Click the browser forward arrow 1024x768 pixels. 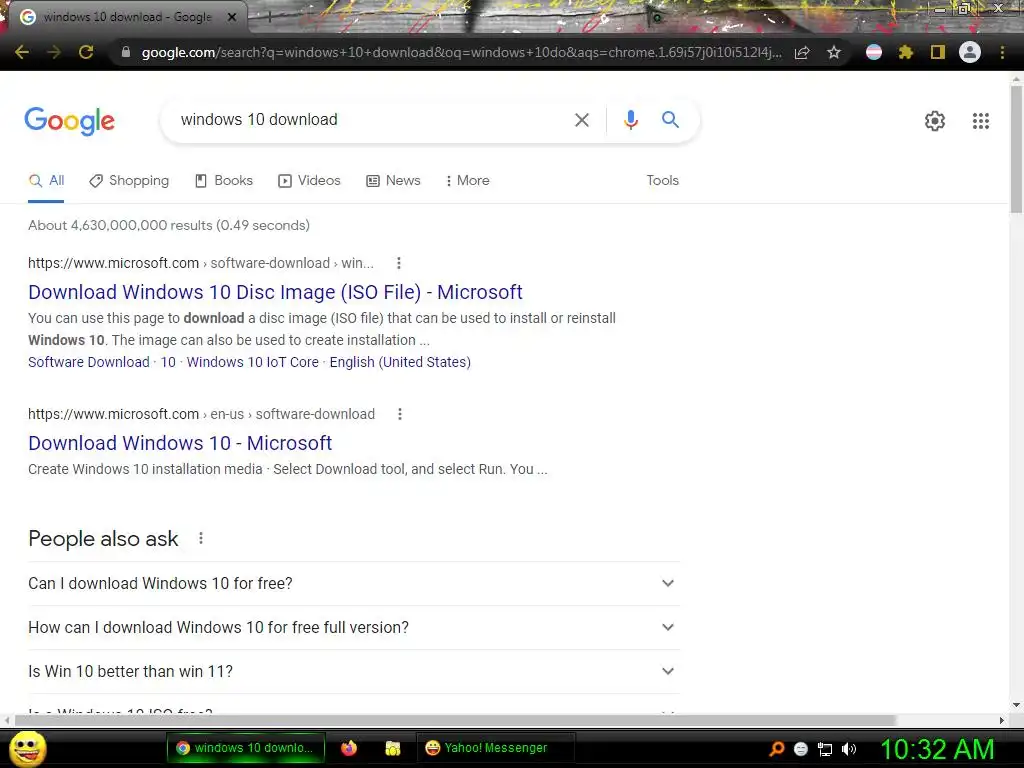(x=54, y=52)
